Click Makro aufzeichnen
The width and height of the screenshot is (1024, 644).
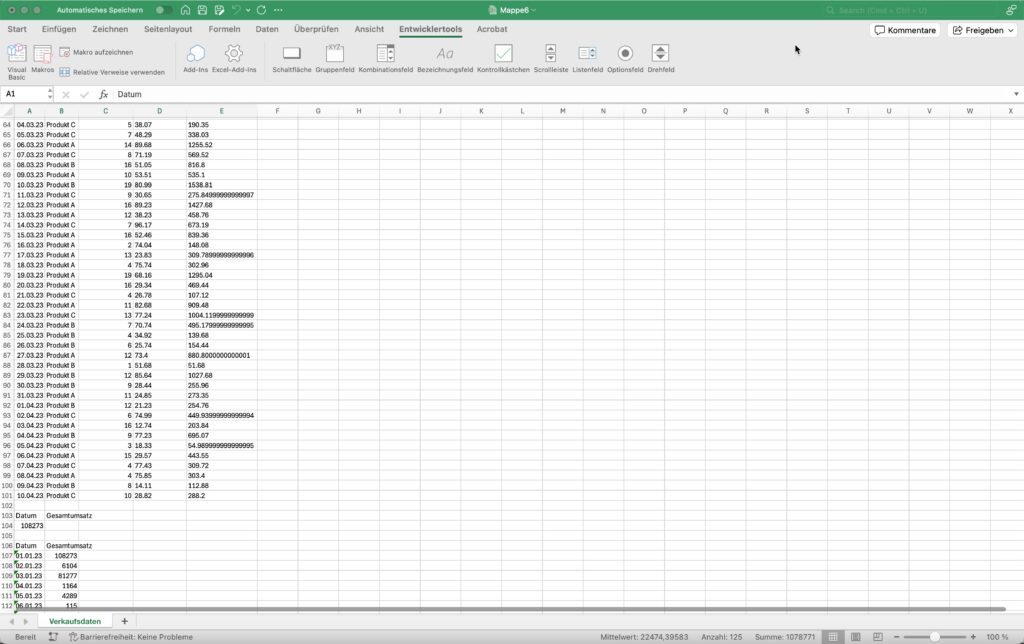coord(96,52)
